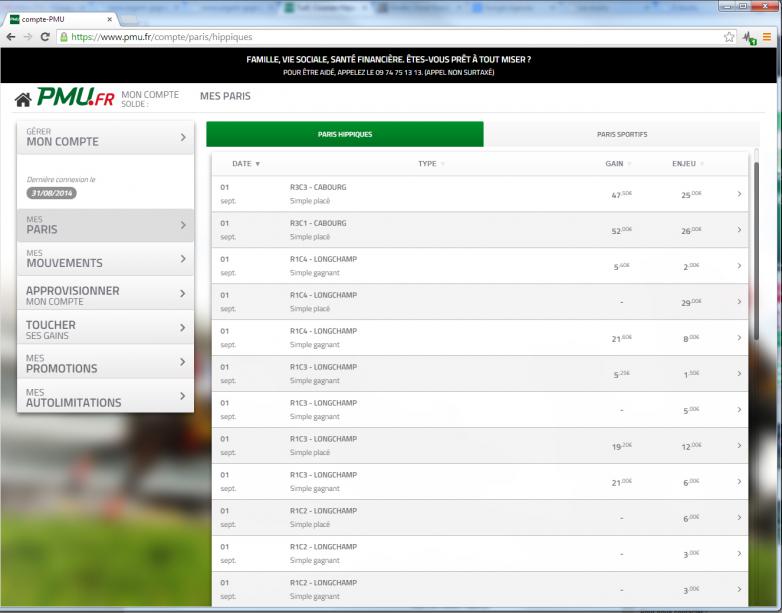Click enjeu value 29 in R1C4 row
782x613 pixels.
691,302
